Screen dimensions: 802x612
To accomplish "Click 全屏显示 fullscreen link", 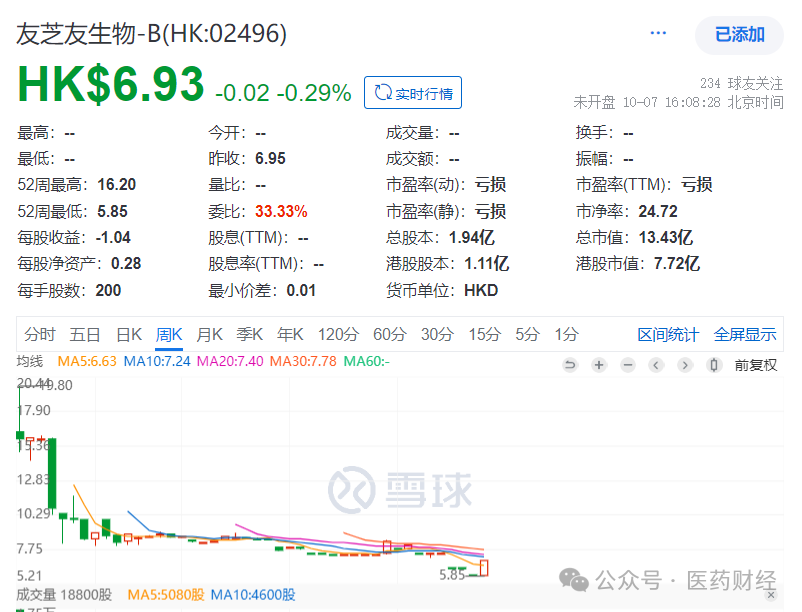I will (x=745, y=334).
